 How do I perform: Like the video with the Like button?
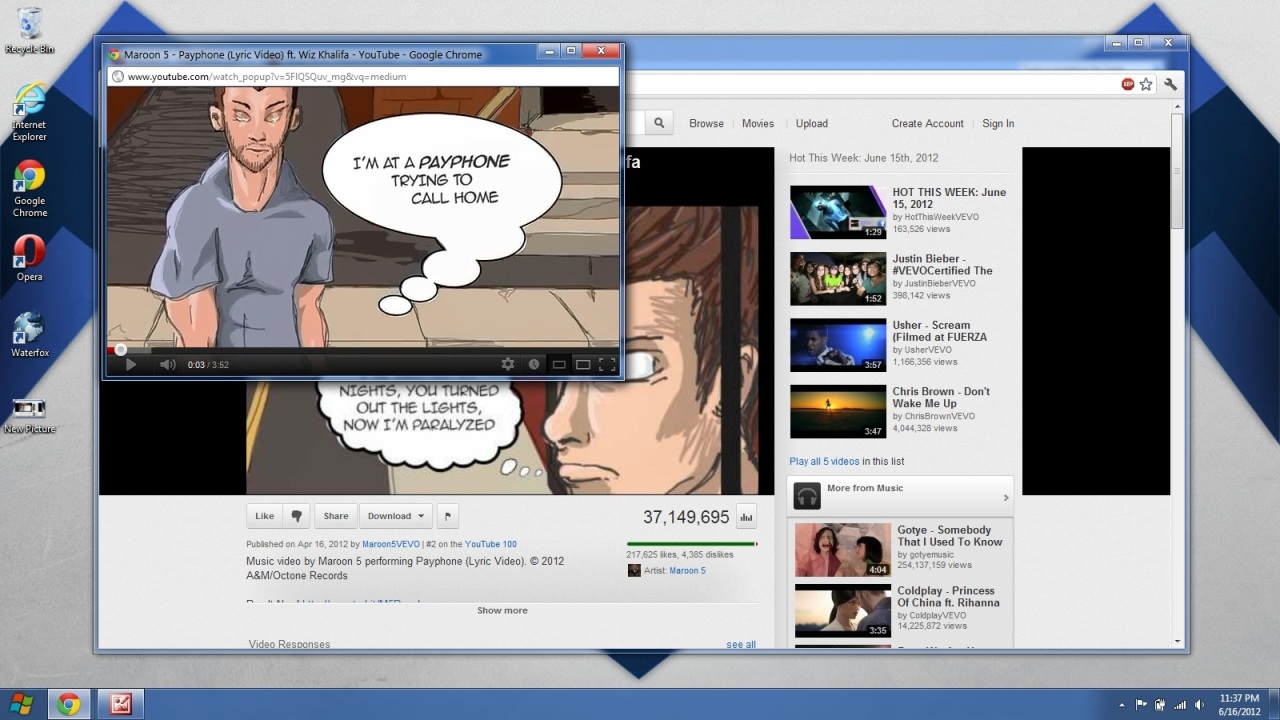pyautogui.click(x=264, y=516)
